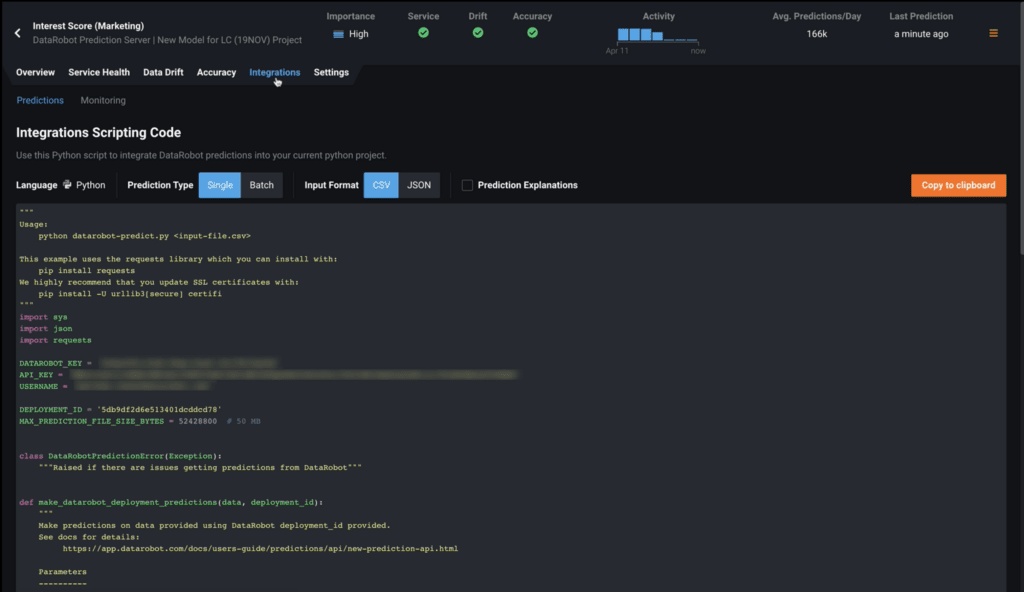Image resolution: width=1024 pixels, height=592 pixels.
Task: Click the class DataRobotPredictionError line
Action: [120, 456]
